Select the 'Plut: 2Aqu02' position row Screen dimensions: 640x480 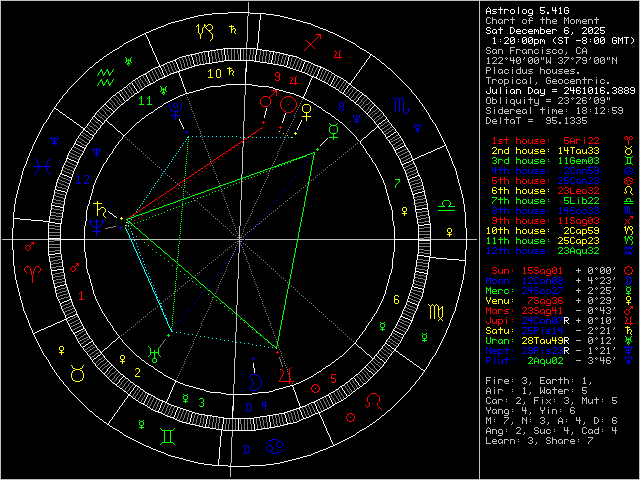point(559,361)
